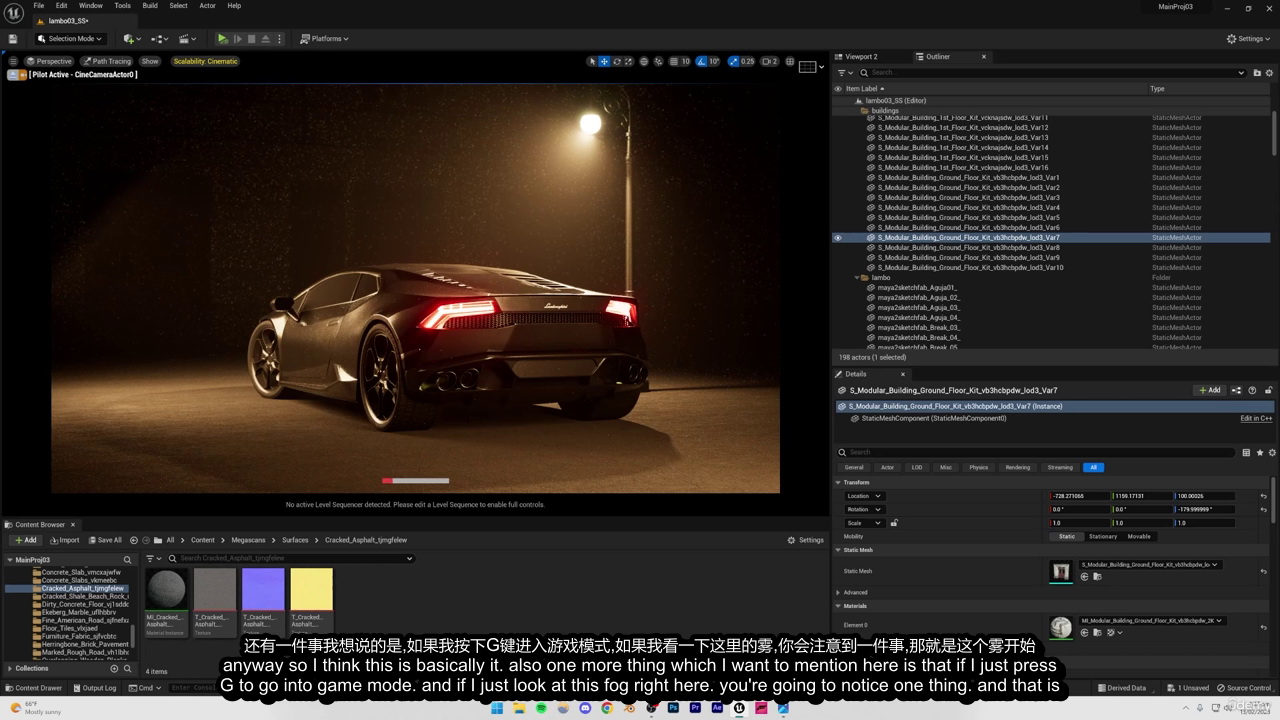The image size is (1280, 720).
Task: Switch to the Viewport 2 tab
Action: (x=861, y=56)
